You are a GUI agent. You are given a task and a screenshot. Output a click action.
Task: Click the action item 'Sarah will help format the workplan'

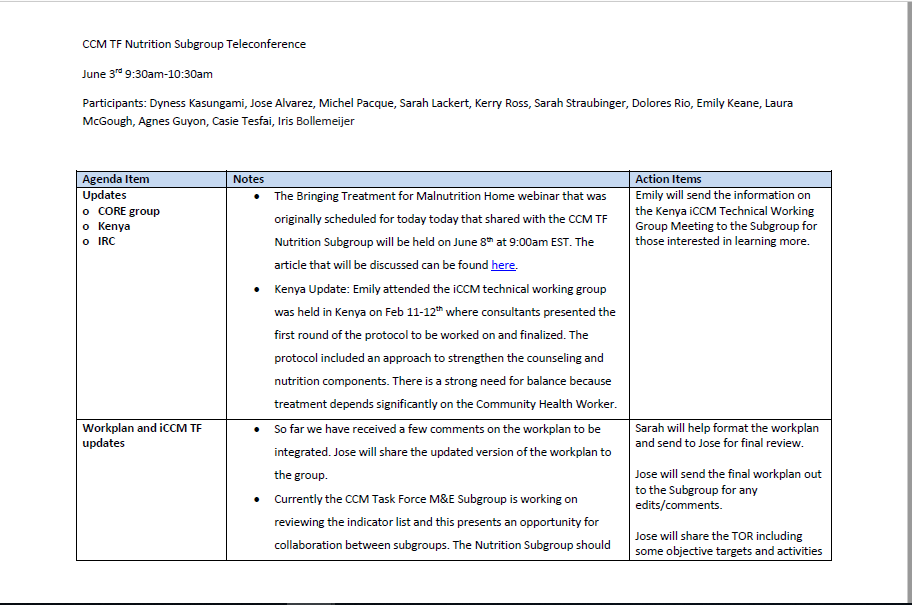click(727, 436)
